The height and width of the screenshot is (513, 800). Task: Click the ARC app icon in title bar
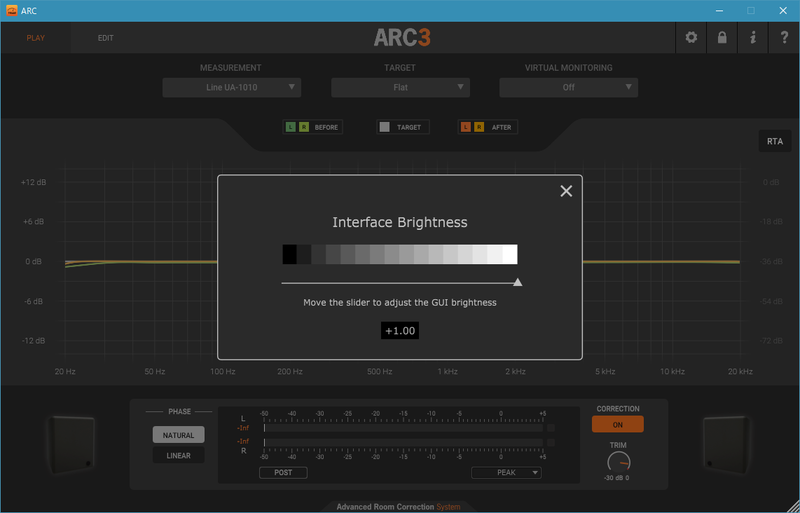pyautogui.click(x=11, y=10)
